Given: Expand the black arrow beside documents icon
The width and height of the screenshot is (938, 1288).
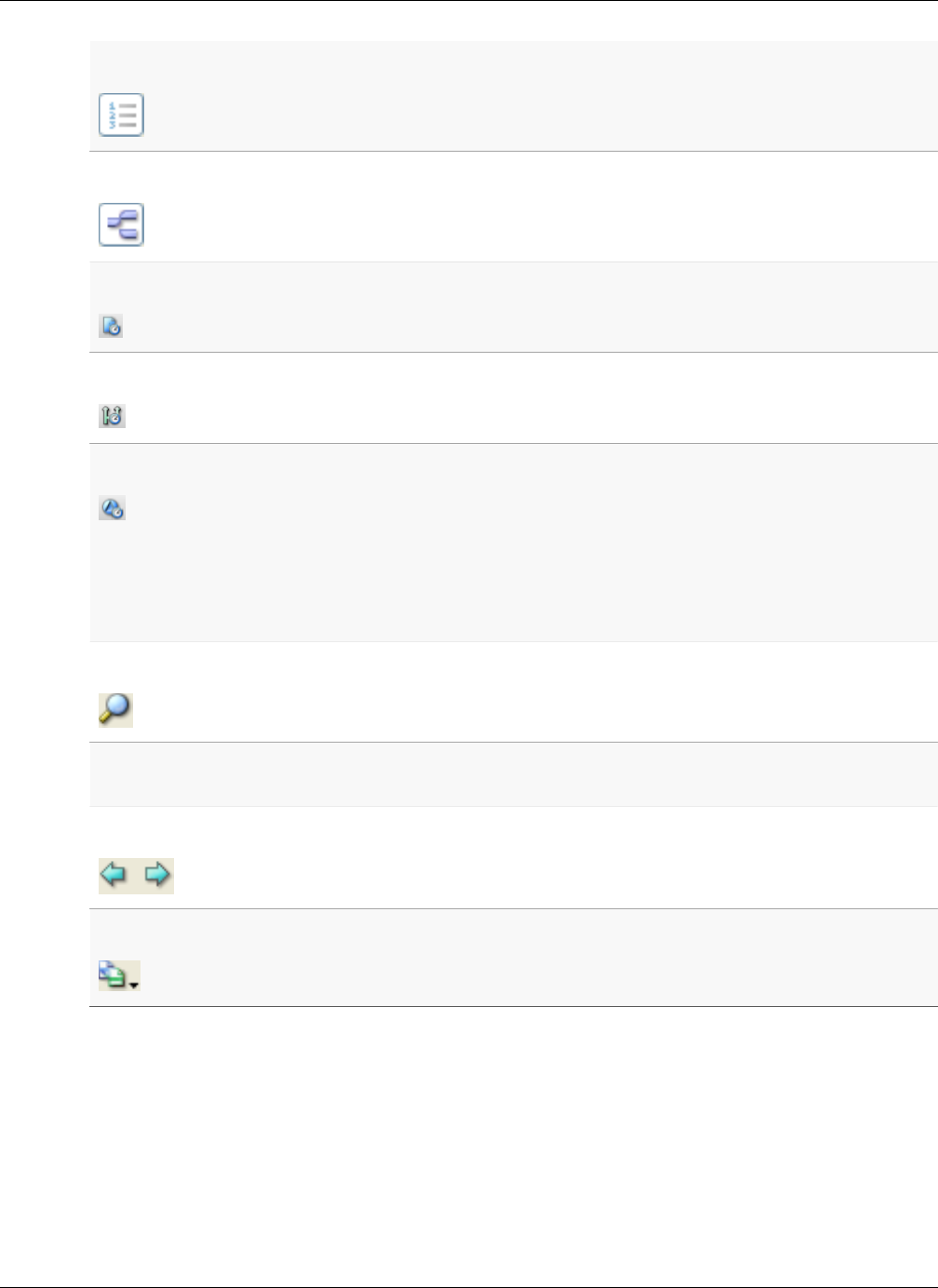Looking at the screenshot, I should [x=135, y=984].
